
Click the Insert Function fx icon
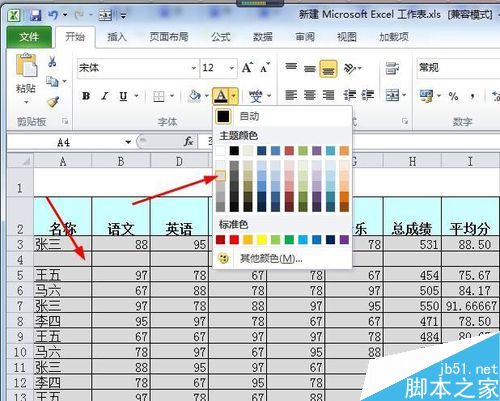coord(188,142)
